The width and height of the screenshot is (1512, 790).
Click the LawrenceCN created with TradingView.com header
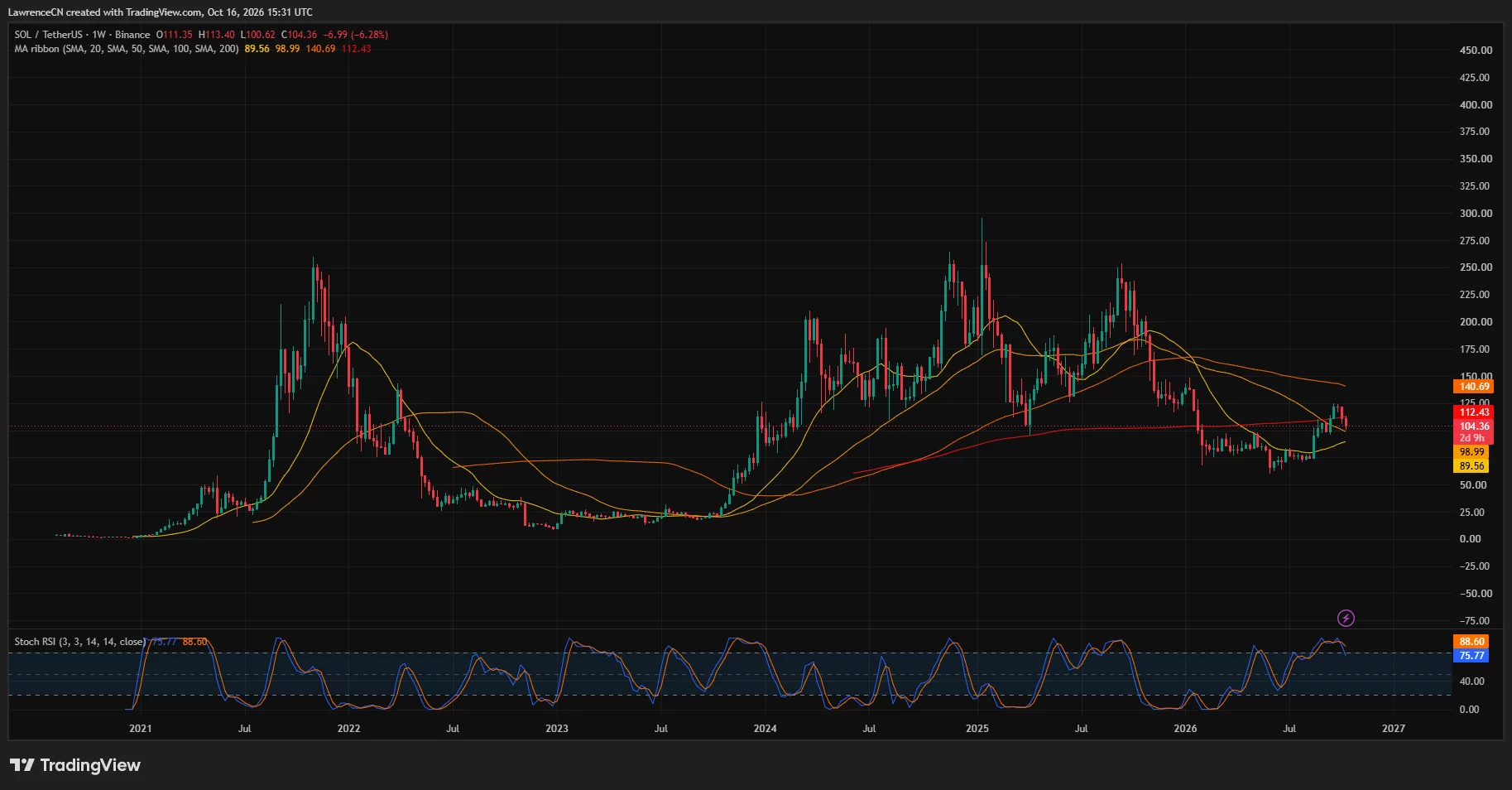(x=161, y=12)
